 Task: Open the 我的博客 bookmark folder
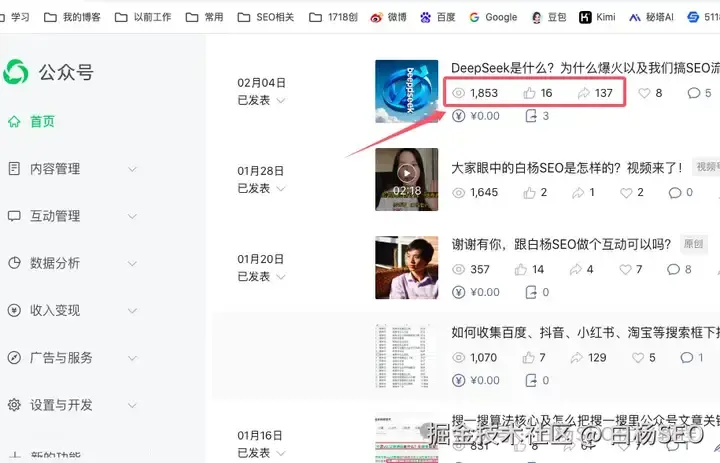coord(72,17)
